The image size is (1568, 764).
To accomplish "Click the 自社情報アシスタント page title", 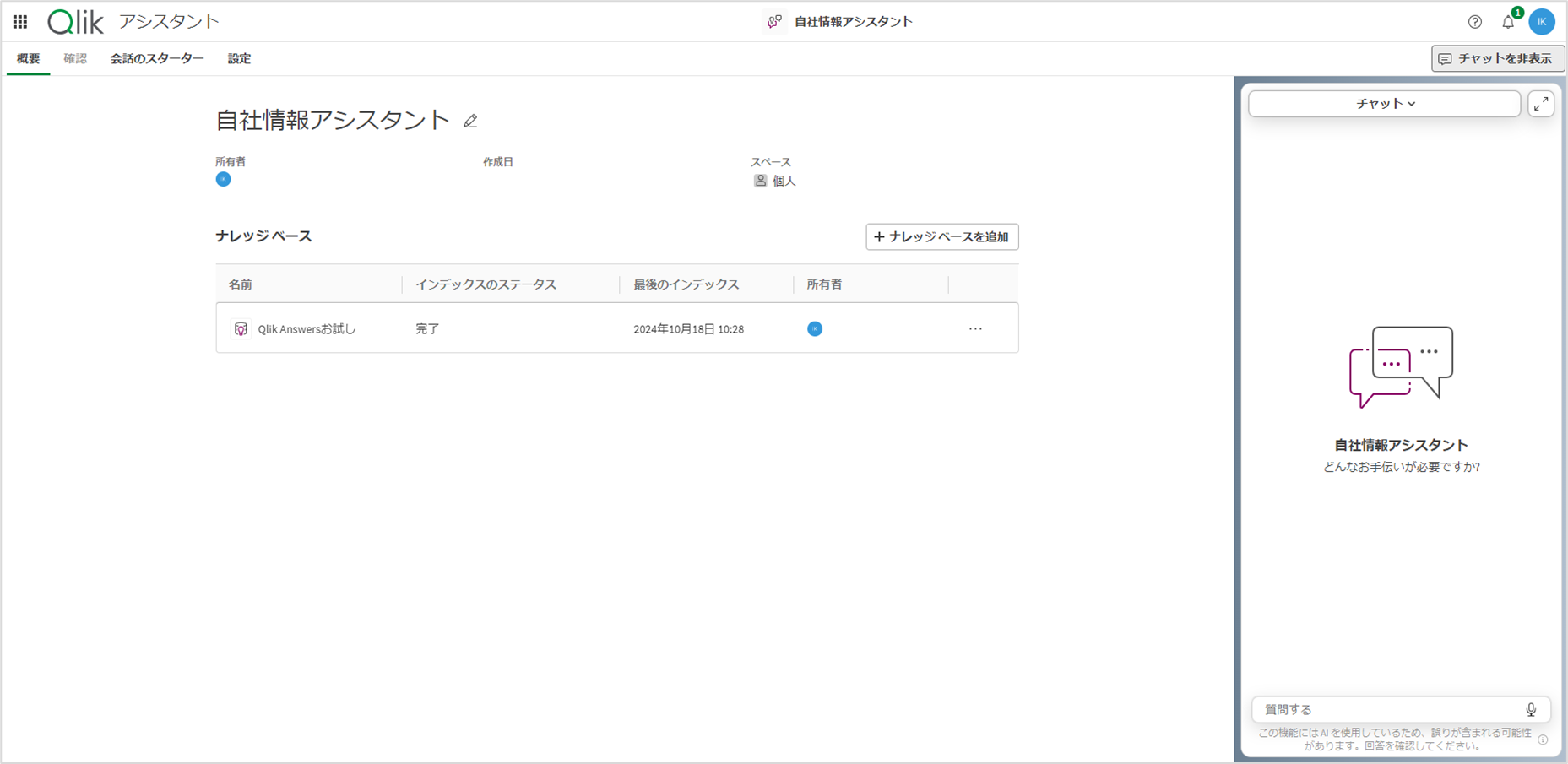I will point(333,120).
